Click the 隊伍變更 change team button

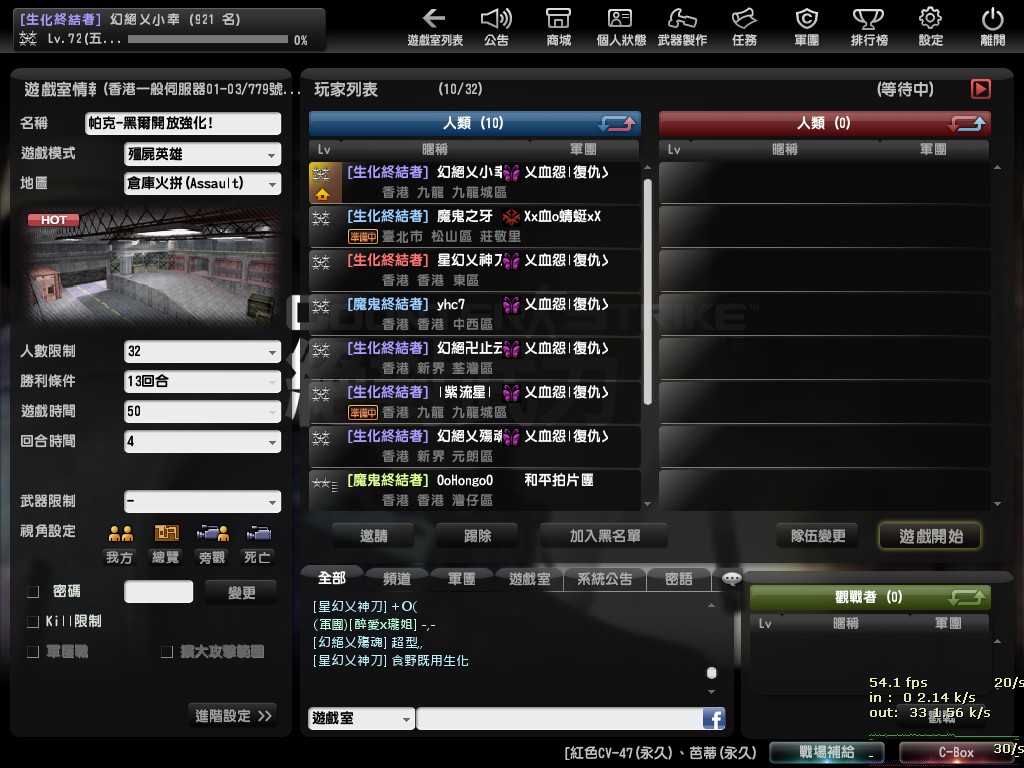point(818,536)
